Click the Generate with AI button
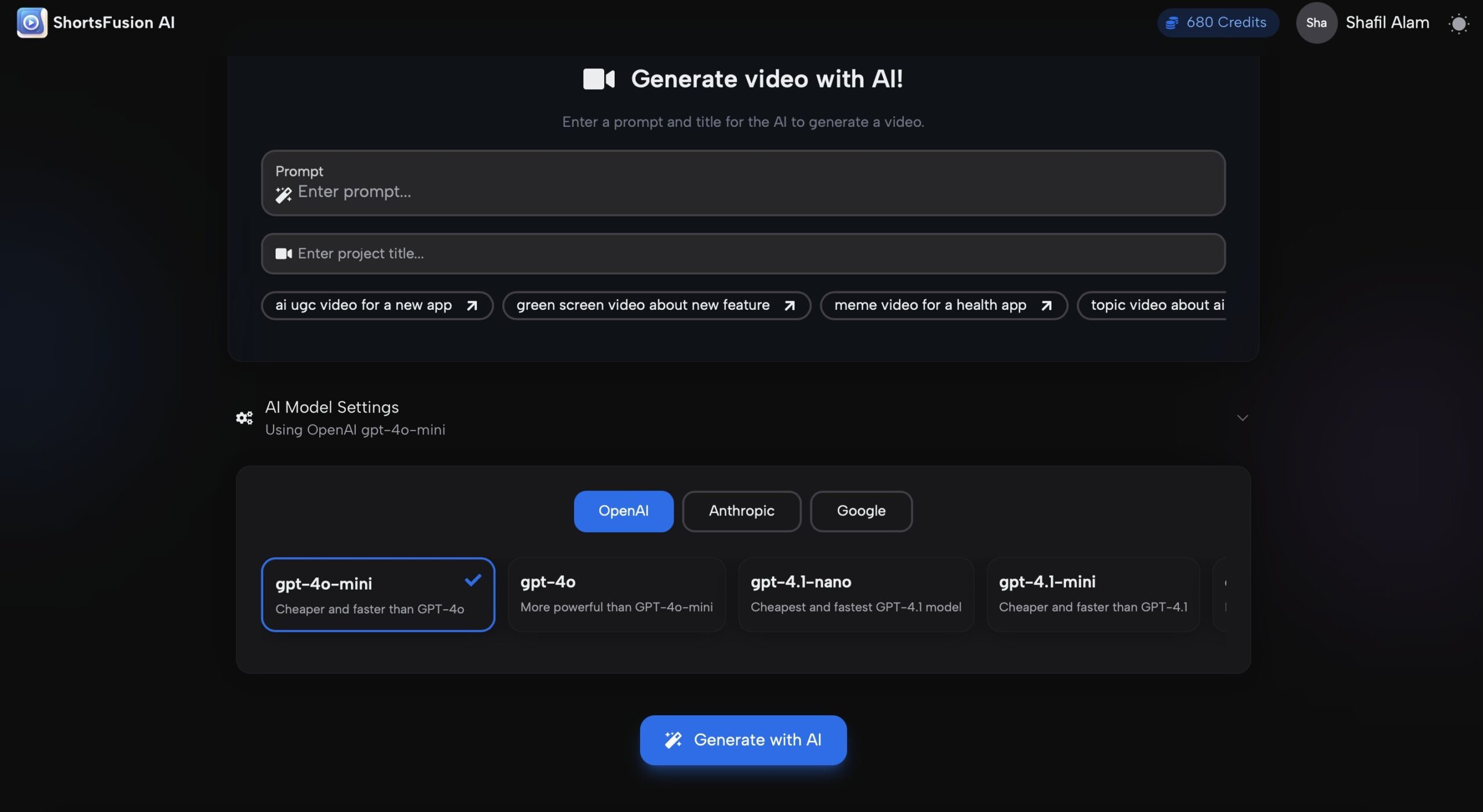This screenshot has width=1483, height=812. point(743,740)
